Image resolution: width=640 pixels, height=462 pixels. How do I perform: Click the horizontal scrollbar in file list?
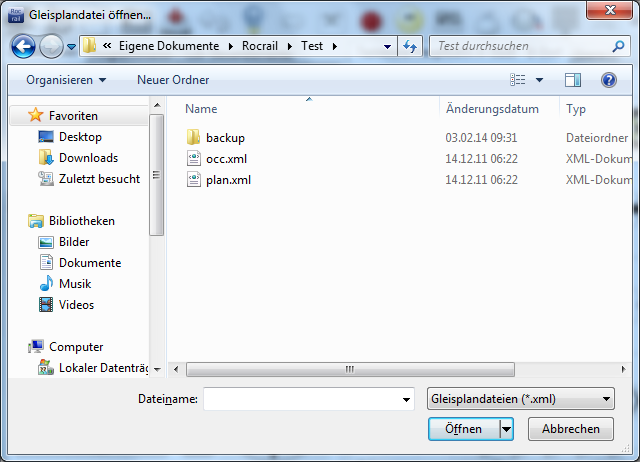[x=350, y=369]
